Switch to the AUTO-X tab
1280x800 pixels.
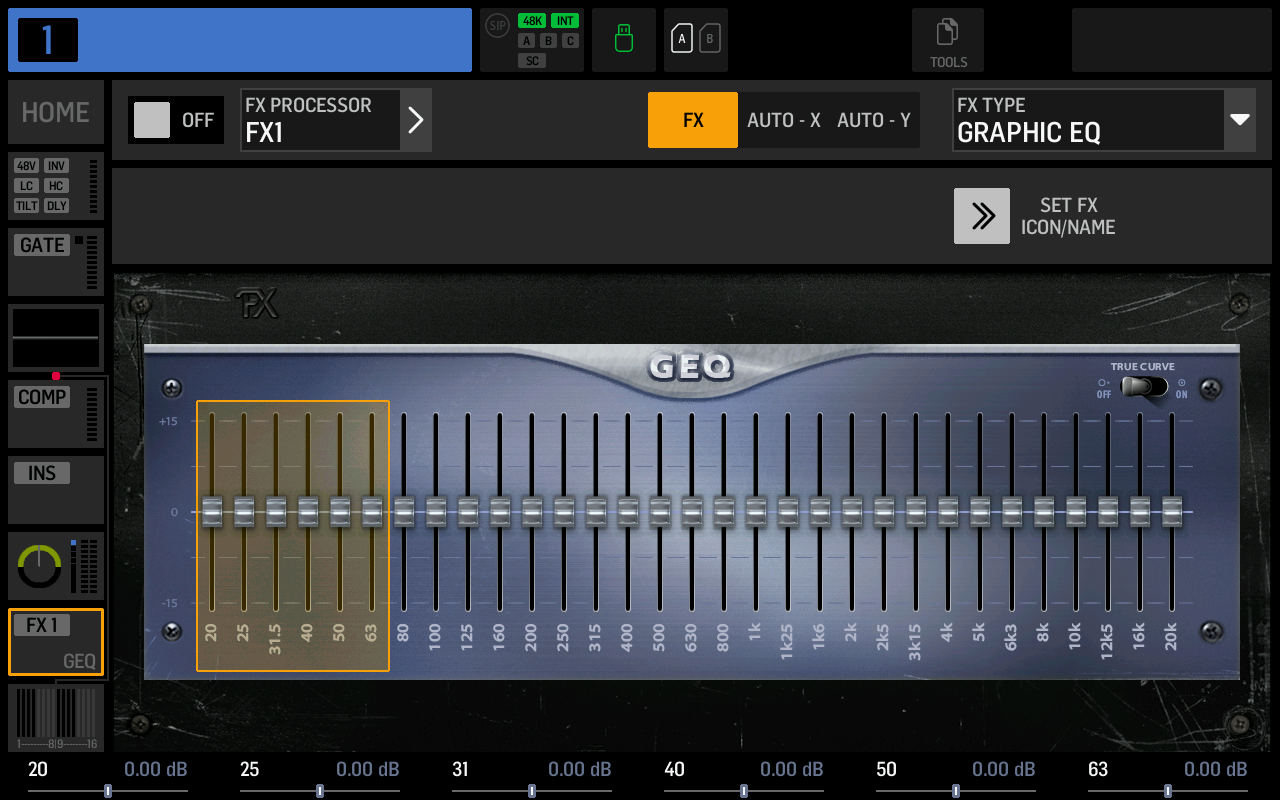784,120
